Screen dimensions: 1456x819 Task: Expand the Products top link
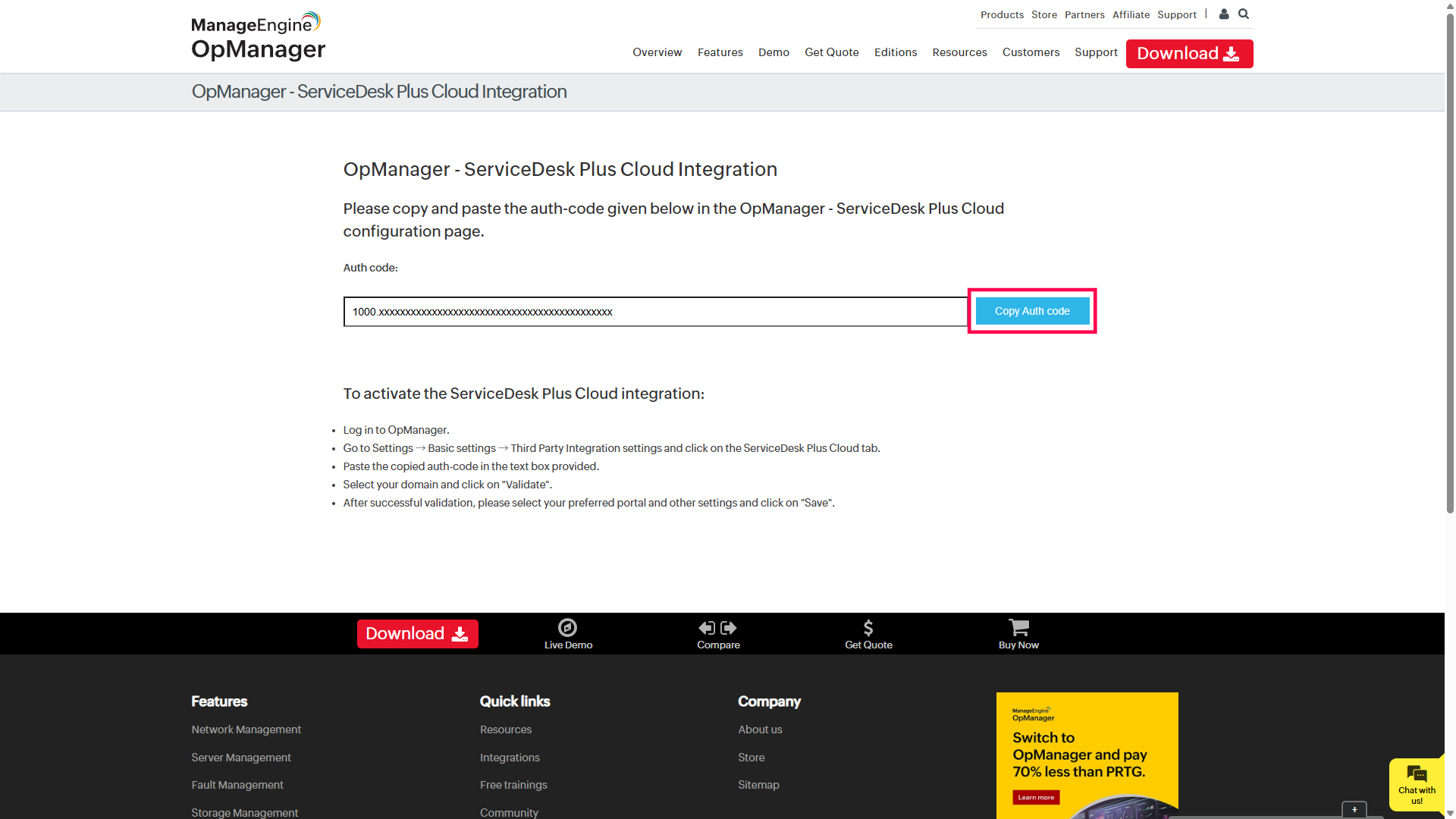tap(1001, 14)
